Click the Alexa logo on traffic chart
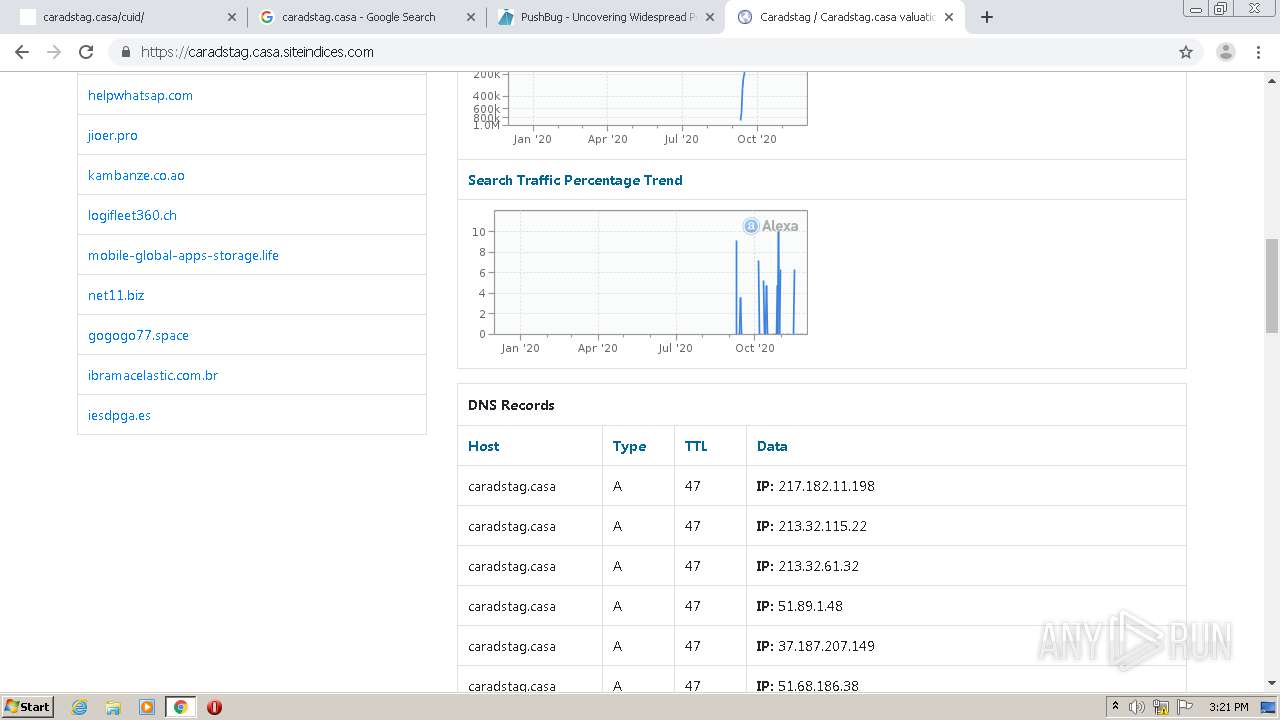Screen dimensions: 1280x720 (771, 226)
